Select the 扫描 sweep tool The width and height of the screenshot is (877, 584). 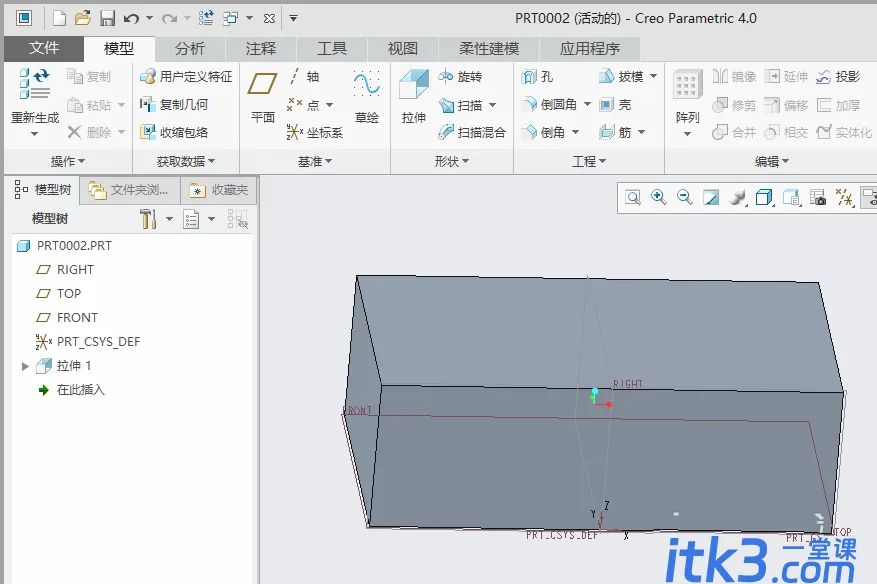tap(460, 105)
